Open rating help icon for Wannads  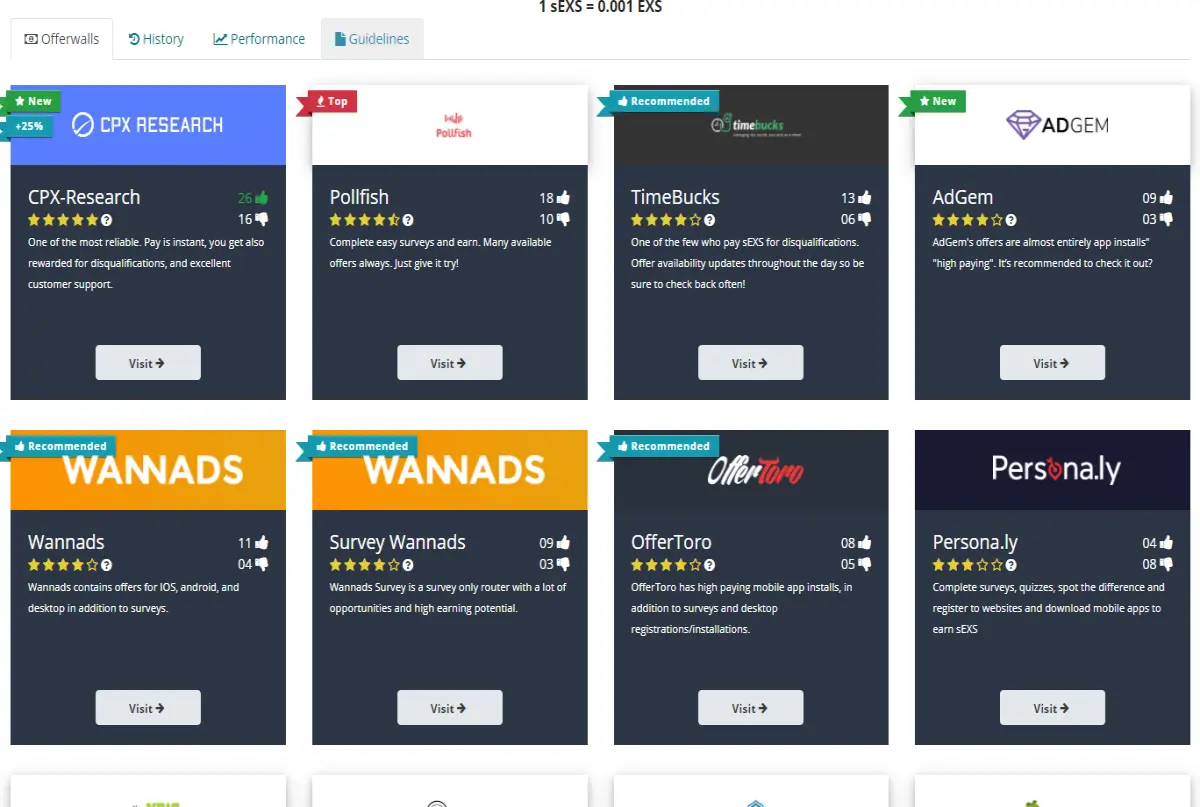tap(107, 565)
